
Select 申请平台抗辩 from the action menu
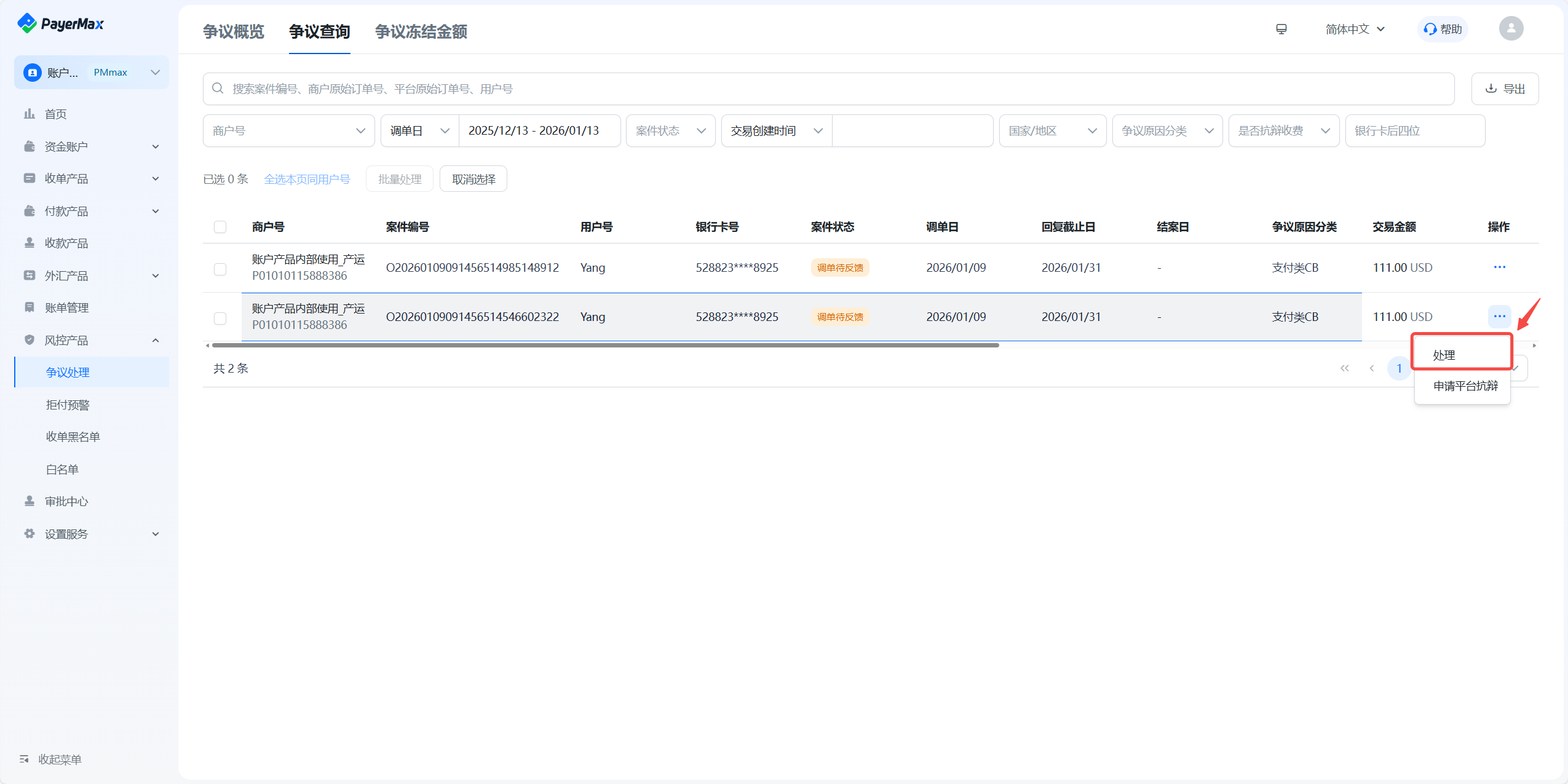(1462, 386)
